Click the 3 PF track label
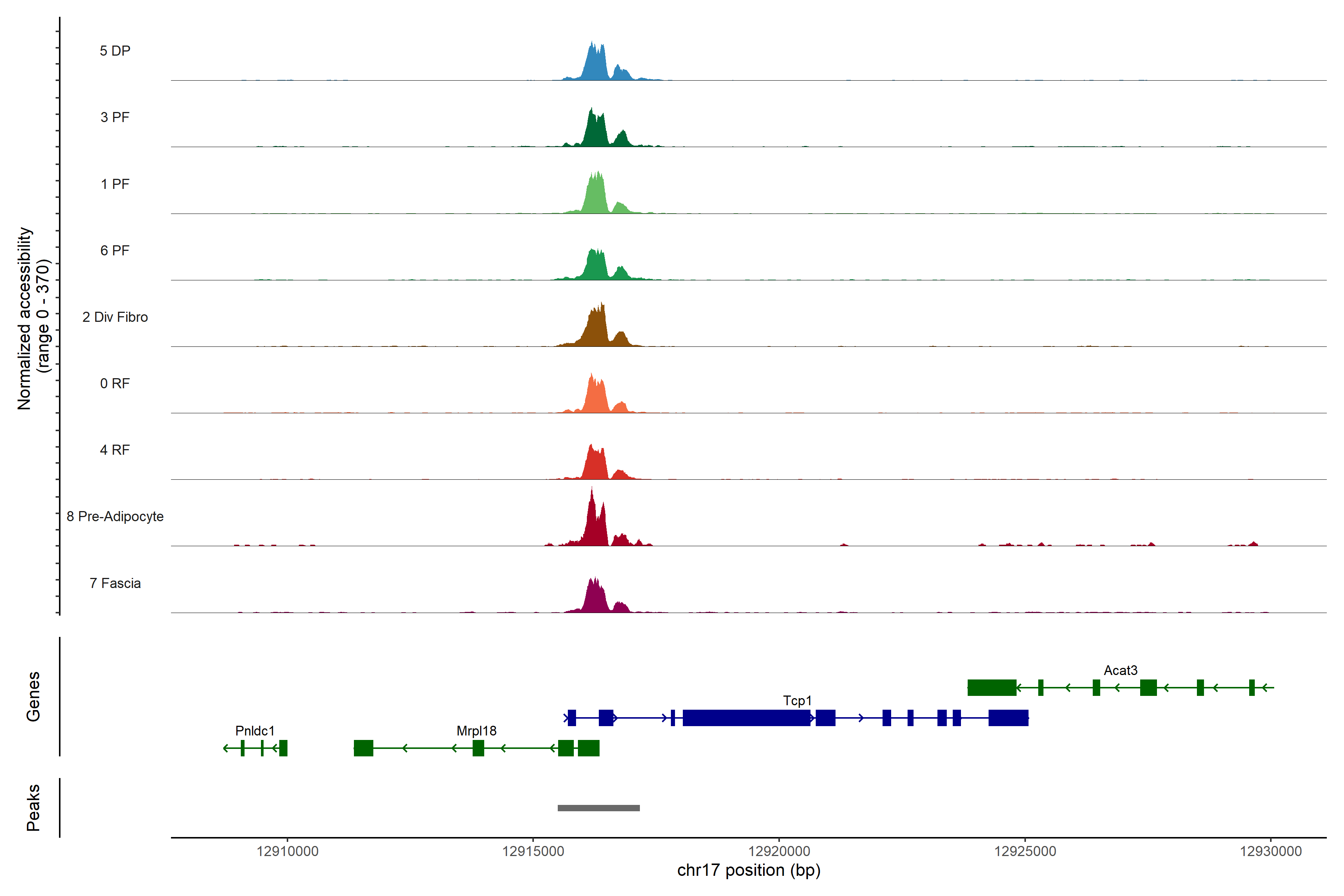This screenshot has width=1344, height=896. coord(115,118)
